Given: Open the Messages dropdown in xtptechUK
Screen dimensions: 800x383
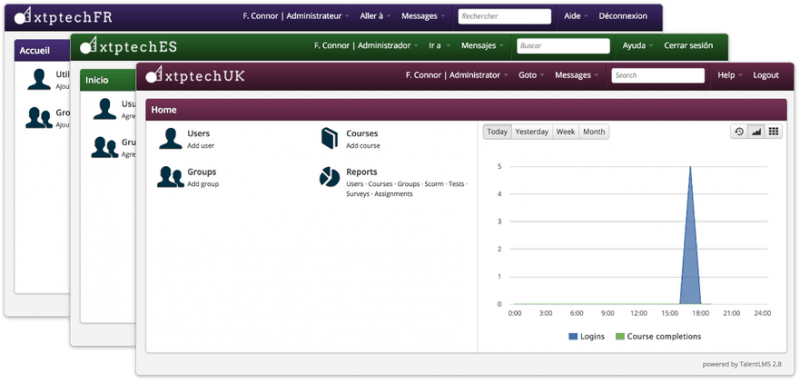Looking at the screenshot, I should (576, 75).
